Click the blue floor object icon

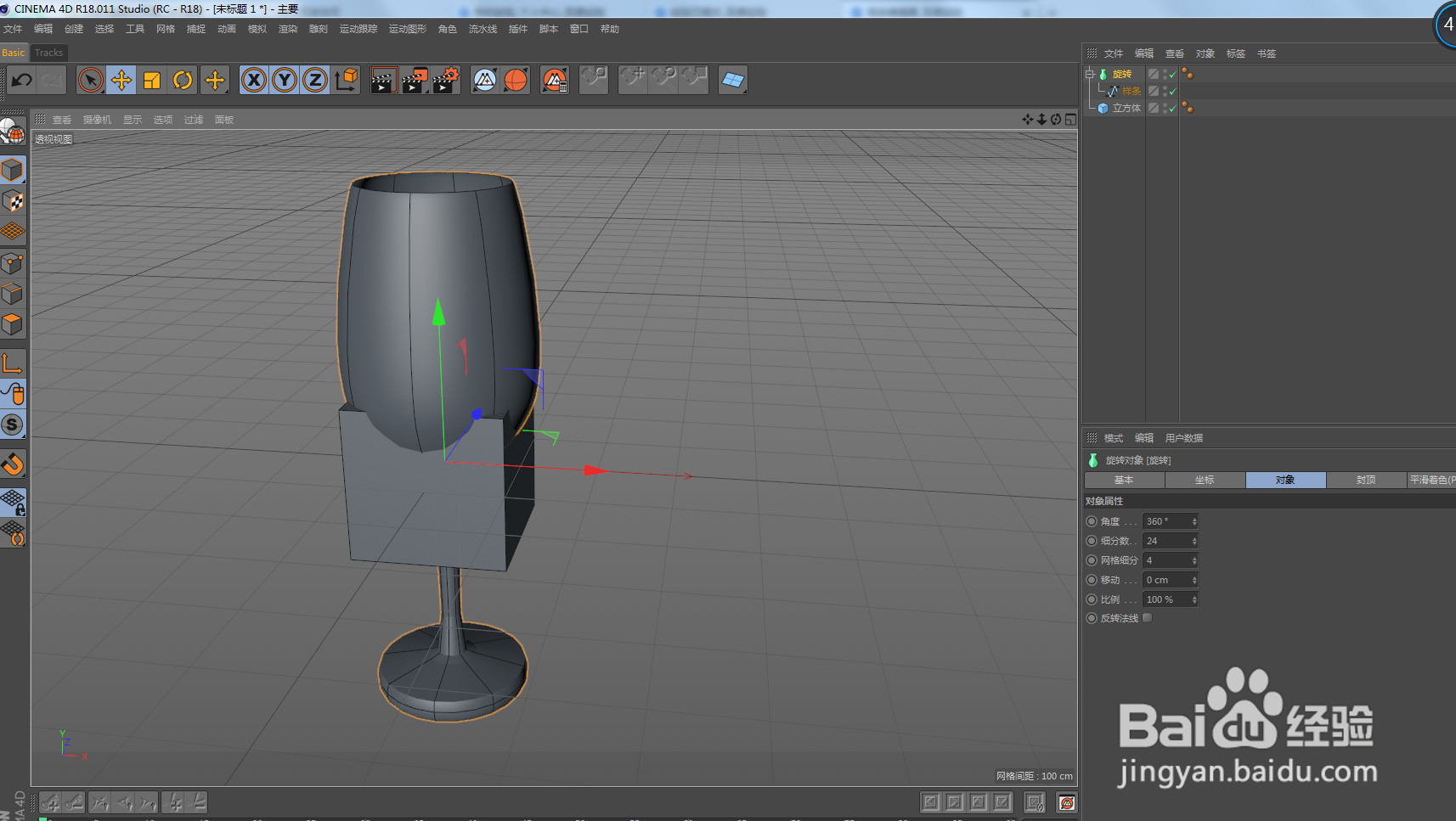(732, 81)
